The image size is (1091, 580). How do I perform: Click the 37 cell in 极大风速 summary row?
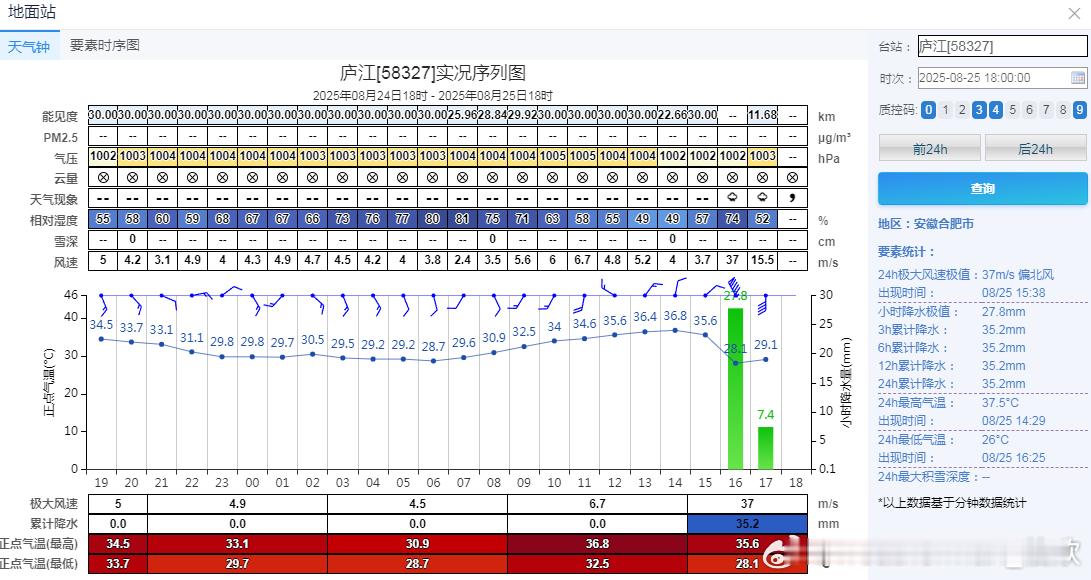coord(747,504)
